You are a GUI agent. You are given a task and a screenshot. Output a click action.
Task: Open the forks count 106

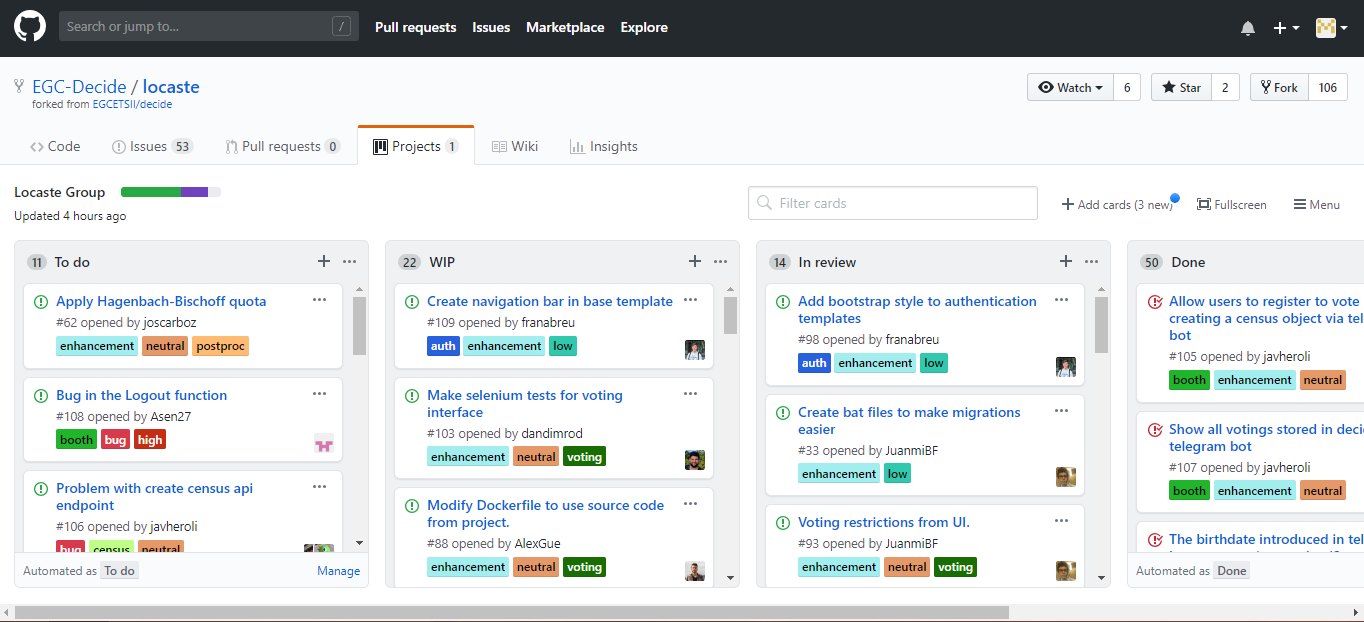[x=1328, y=87]
